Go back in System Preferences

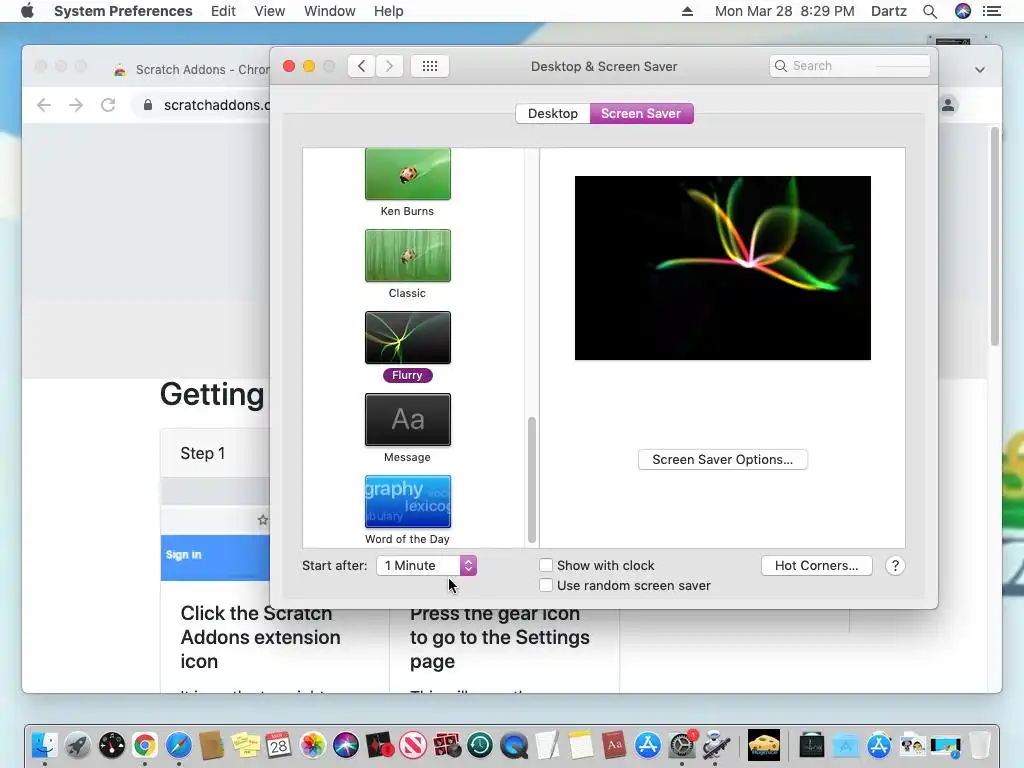361,66
